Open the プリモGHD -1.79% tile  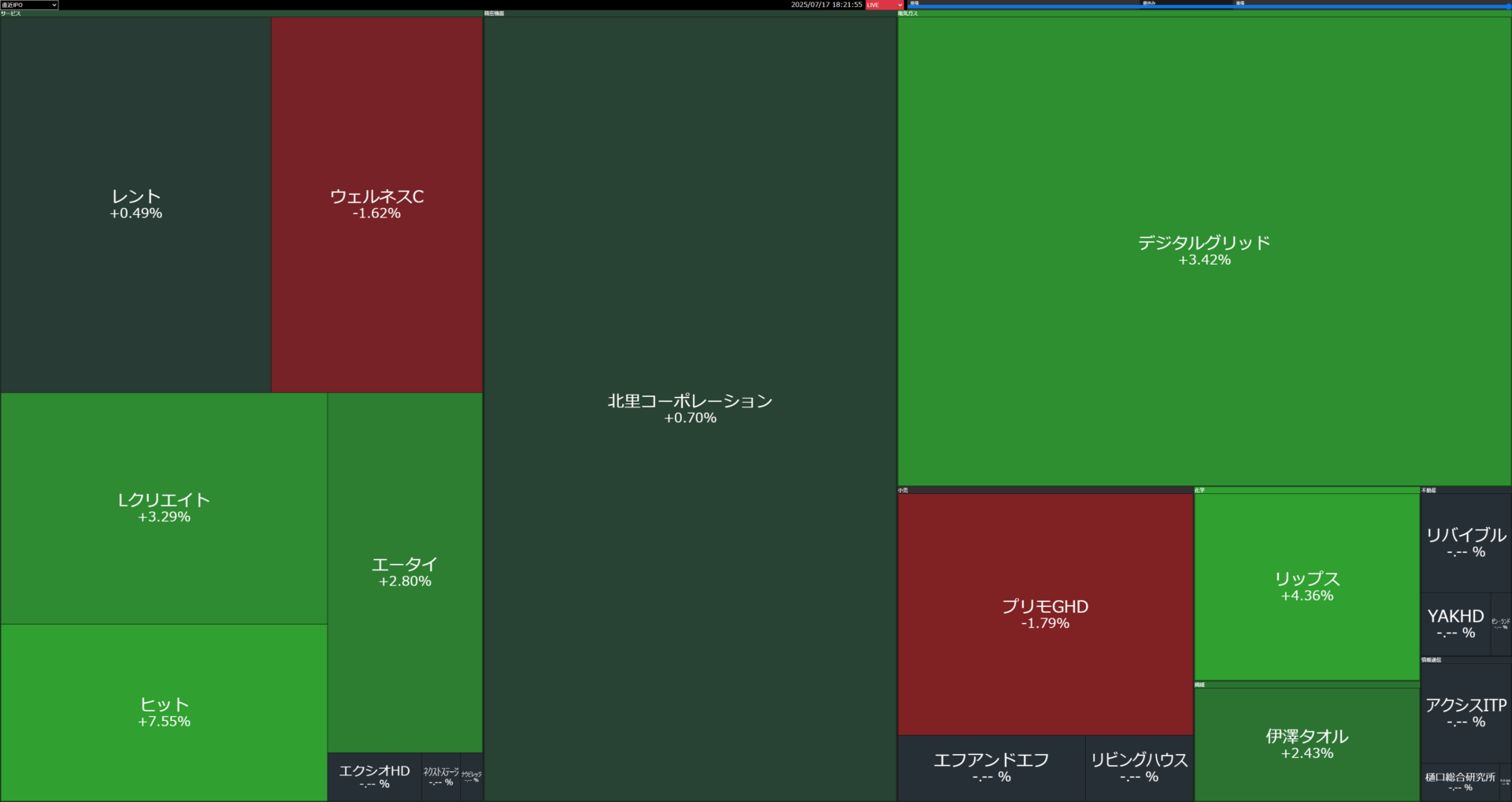click(1045, 614)
